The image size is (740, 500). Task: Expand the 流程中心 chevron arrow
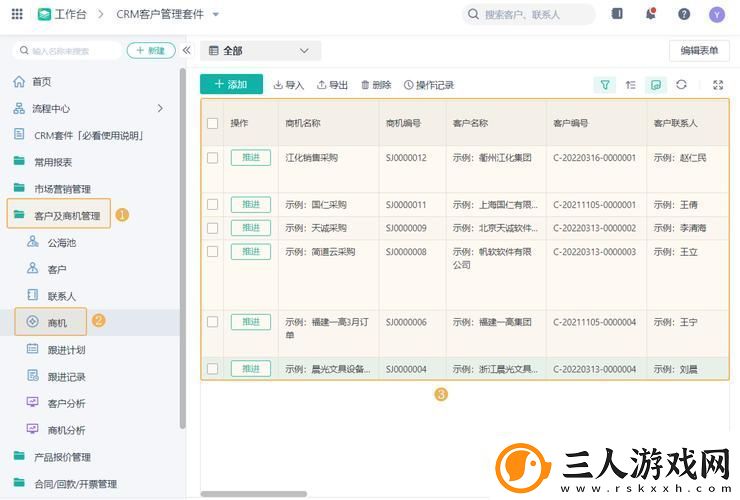click(x=160, y=109)
